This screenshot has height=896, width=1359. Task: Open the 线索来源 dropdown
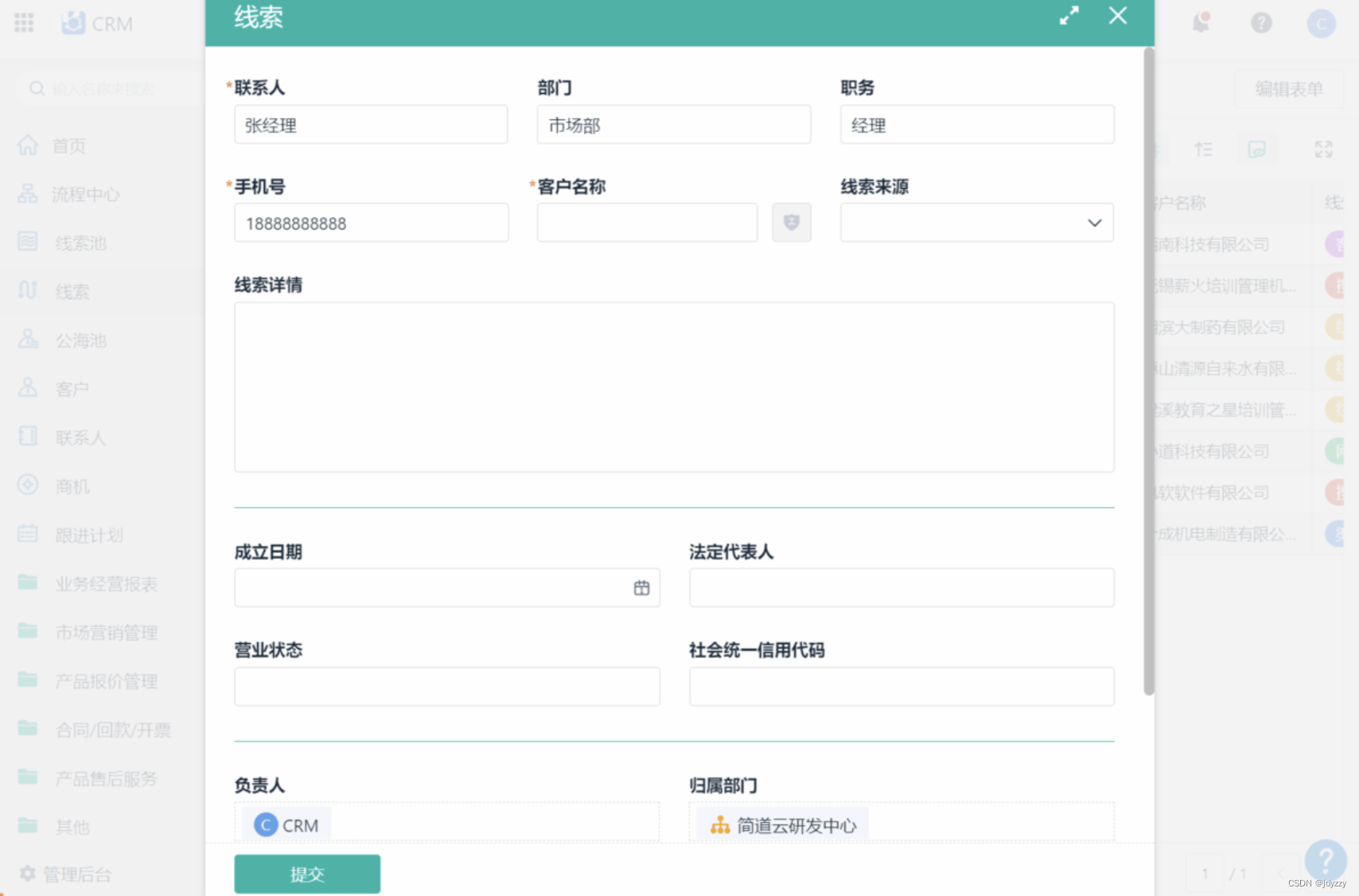pos(977,223)
